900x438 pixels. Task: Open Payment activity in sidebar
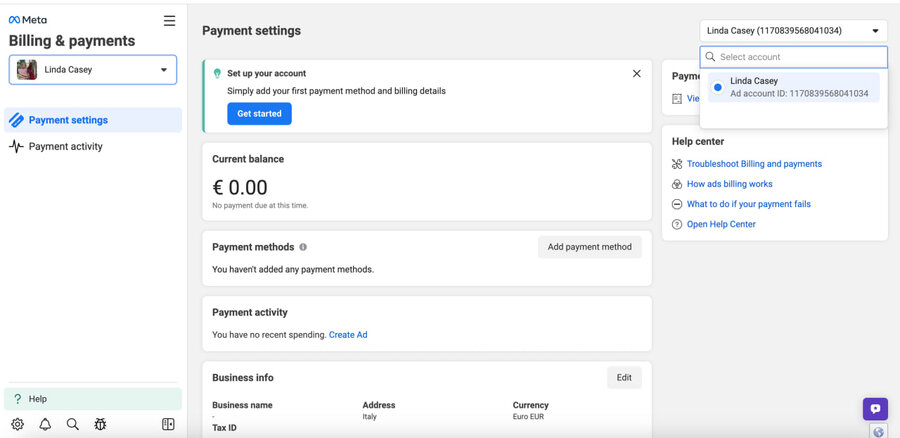click(93, 146)
